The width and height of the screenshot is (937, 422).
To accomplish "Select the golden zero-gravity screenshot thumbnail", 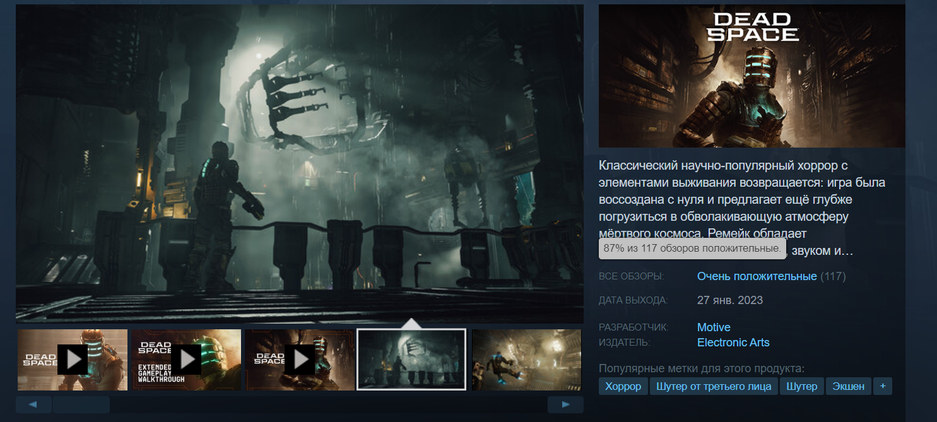I will 526,360.
